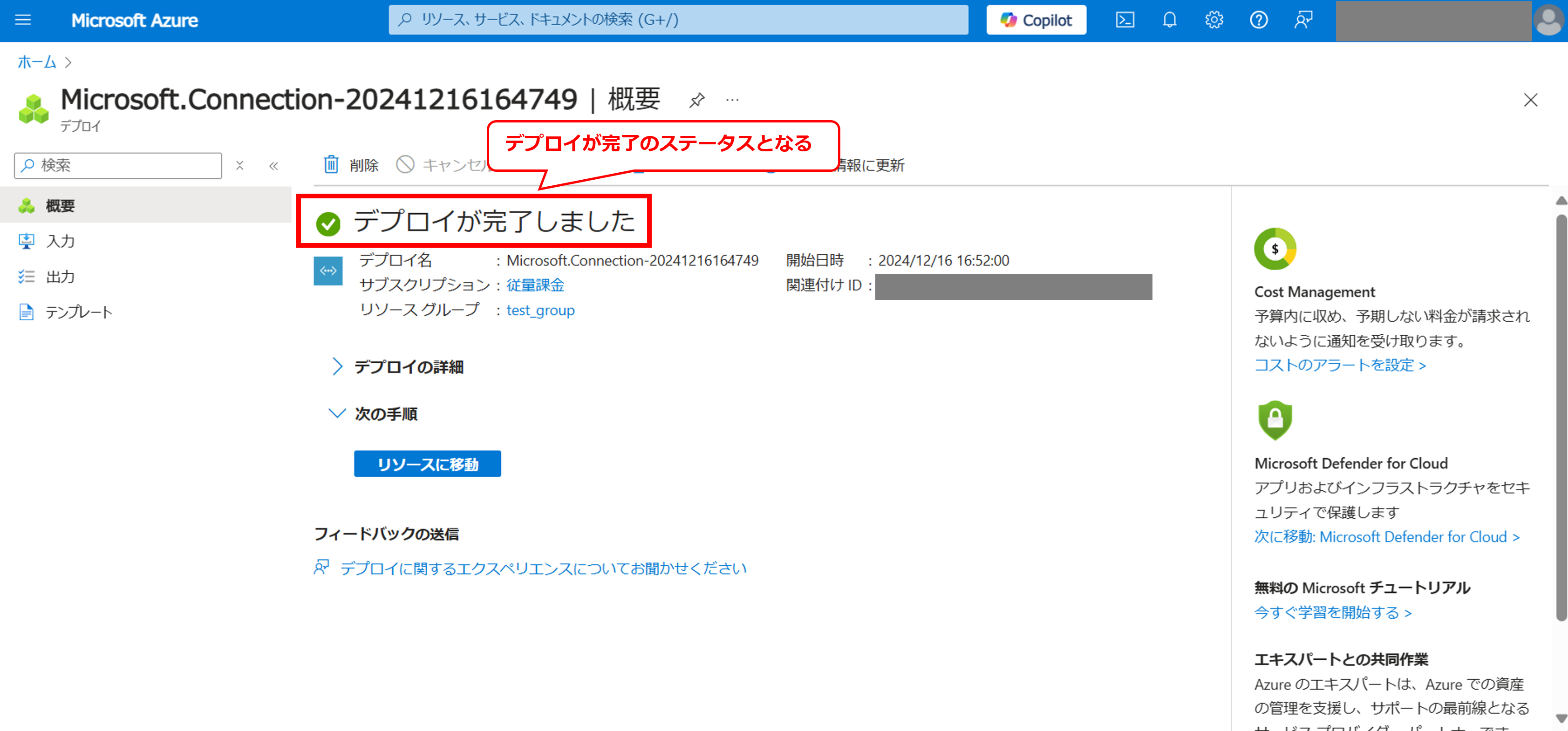Screen dimensions: 1568x731
Task: Open コストのアラートを設定 link
Action: click(1340, 365)
